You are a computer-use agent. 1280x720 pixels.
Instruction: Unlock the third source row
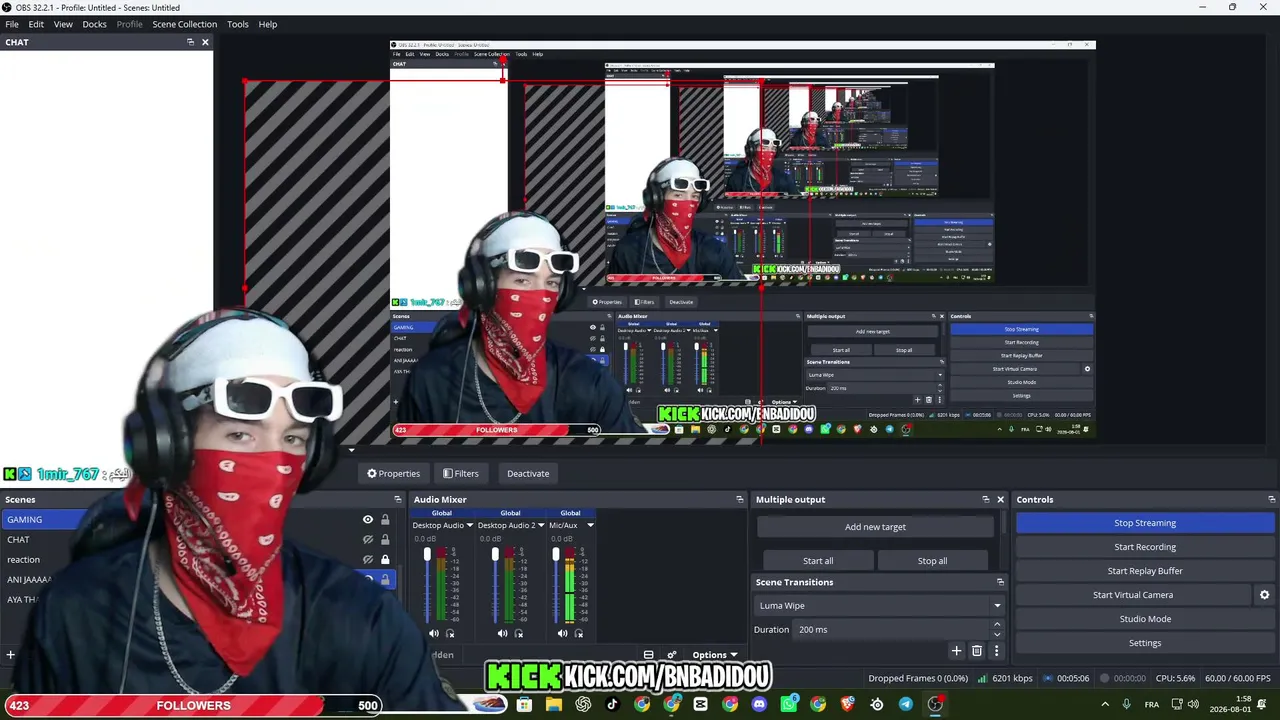click(385, 559)
